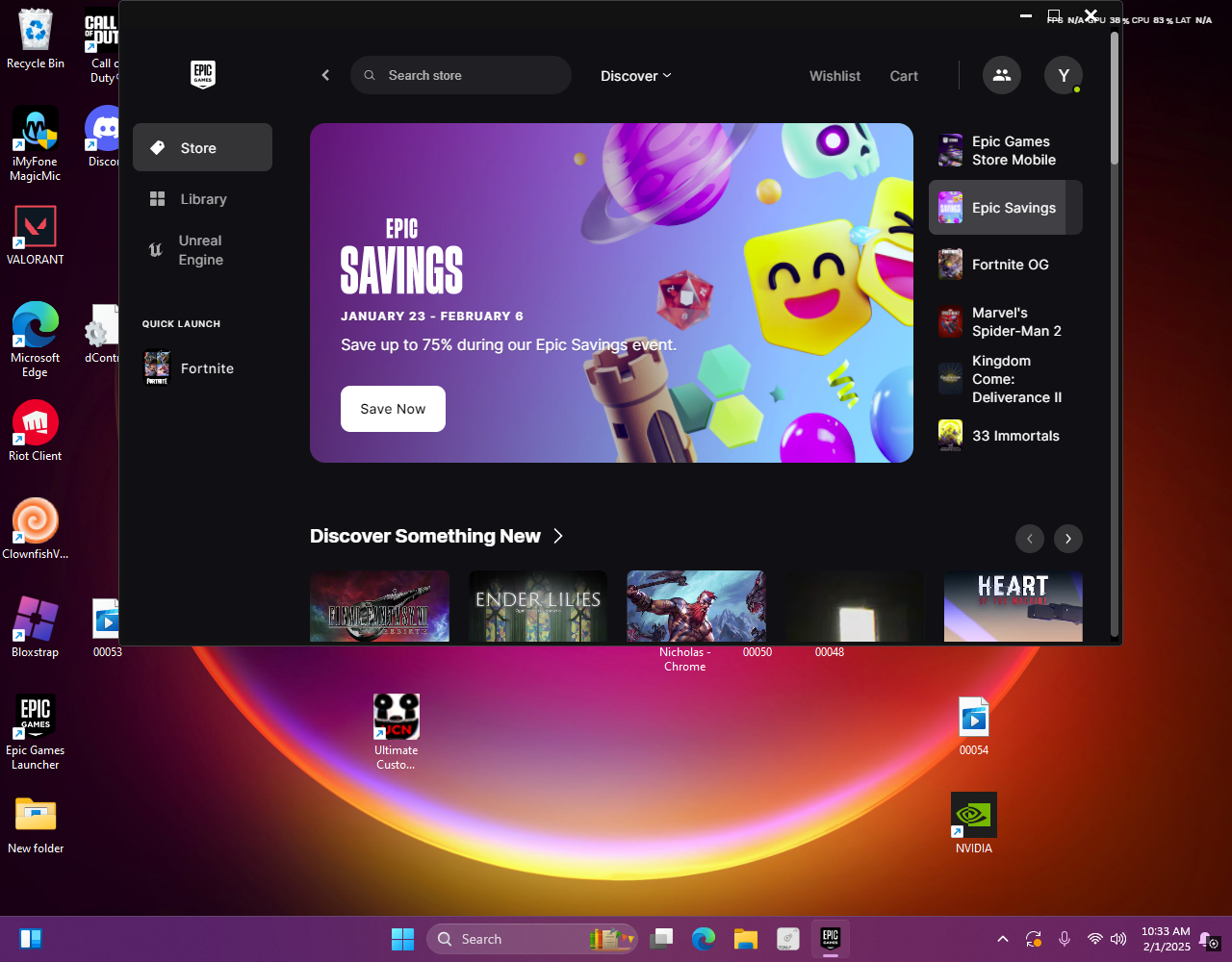Open Ultimate Custom Night desktop shortcut
This screenshot has width=1232, height=962.
click(x=397, y=733)
